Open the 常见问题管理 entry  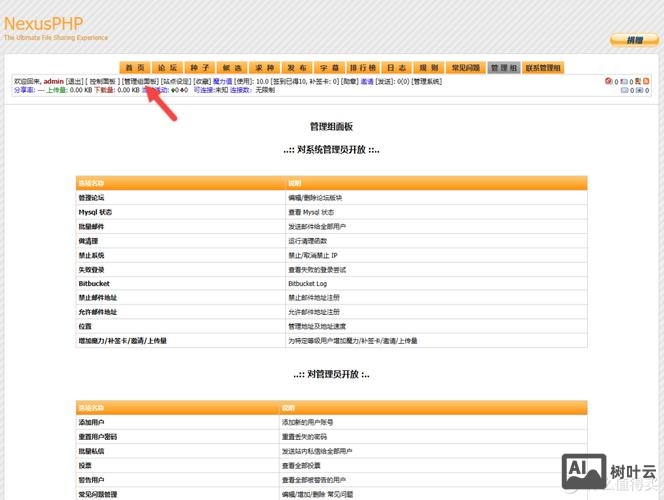click(x=97, y=494)
